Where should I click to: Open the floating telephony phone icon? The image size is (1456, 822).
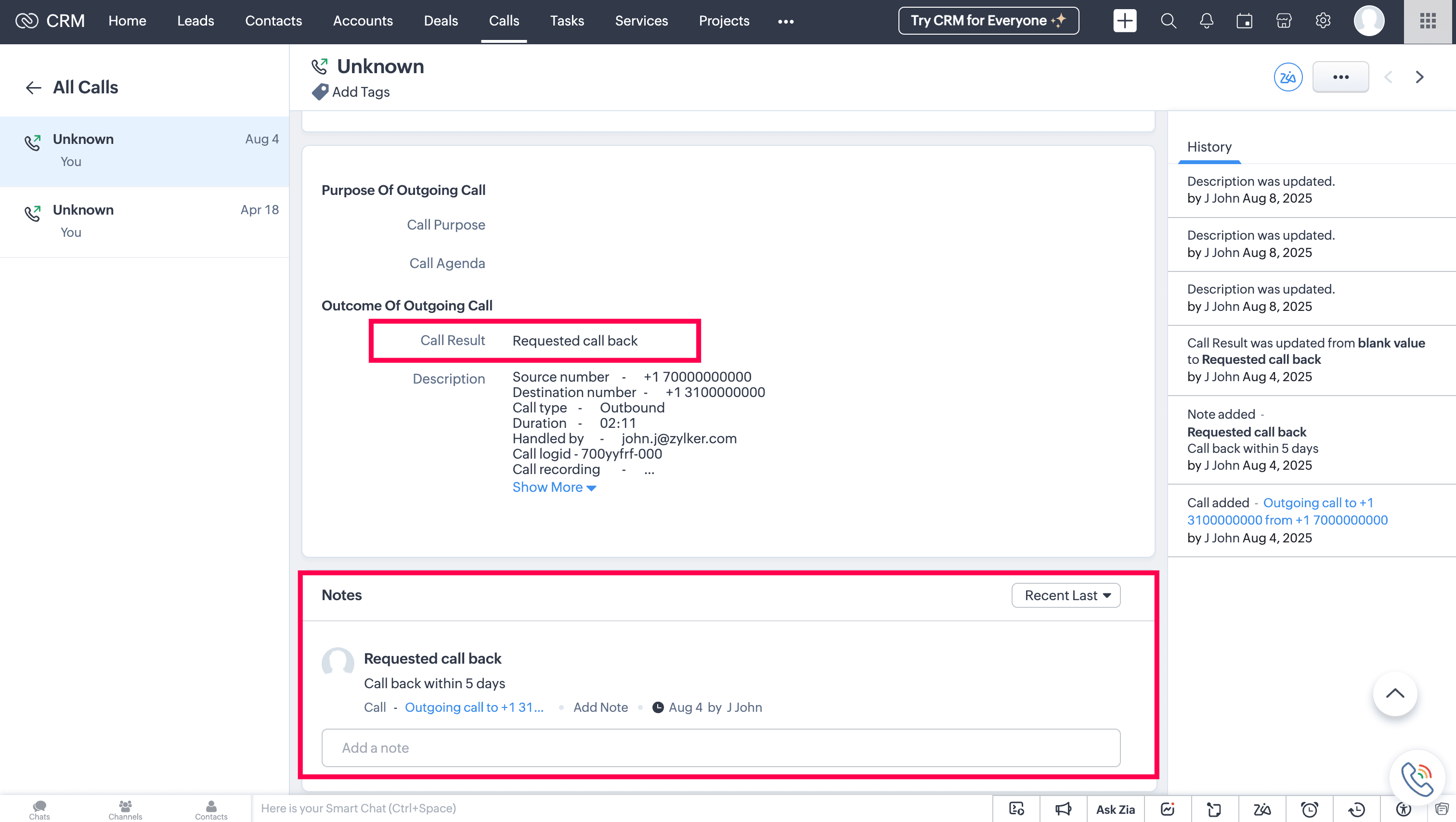click(1417, 778)
